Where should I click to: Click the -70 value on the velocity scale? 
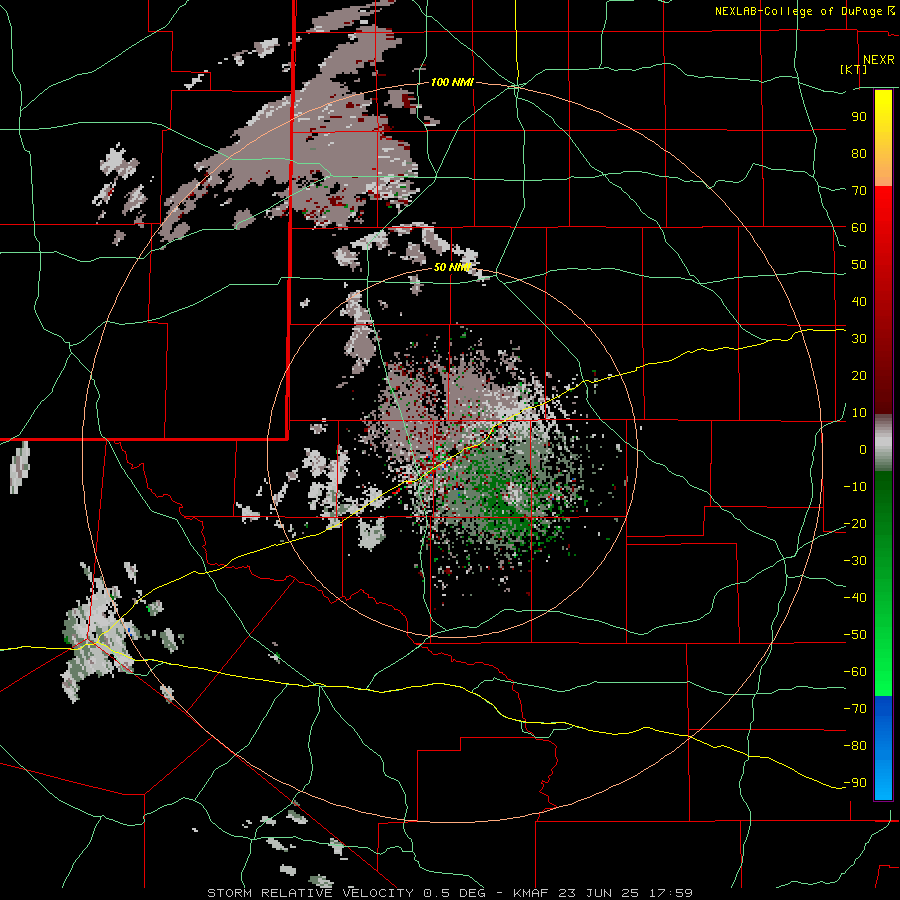[855, 709]
